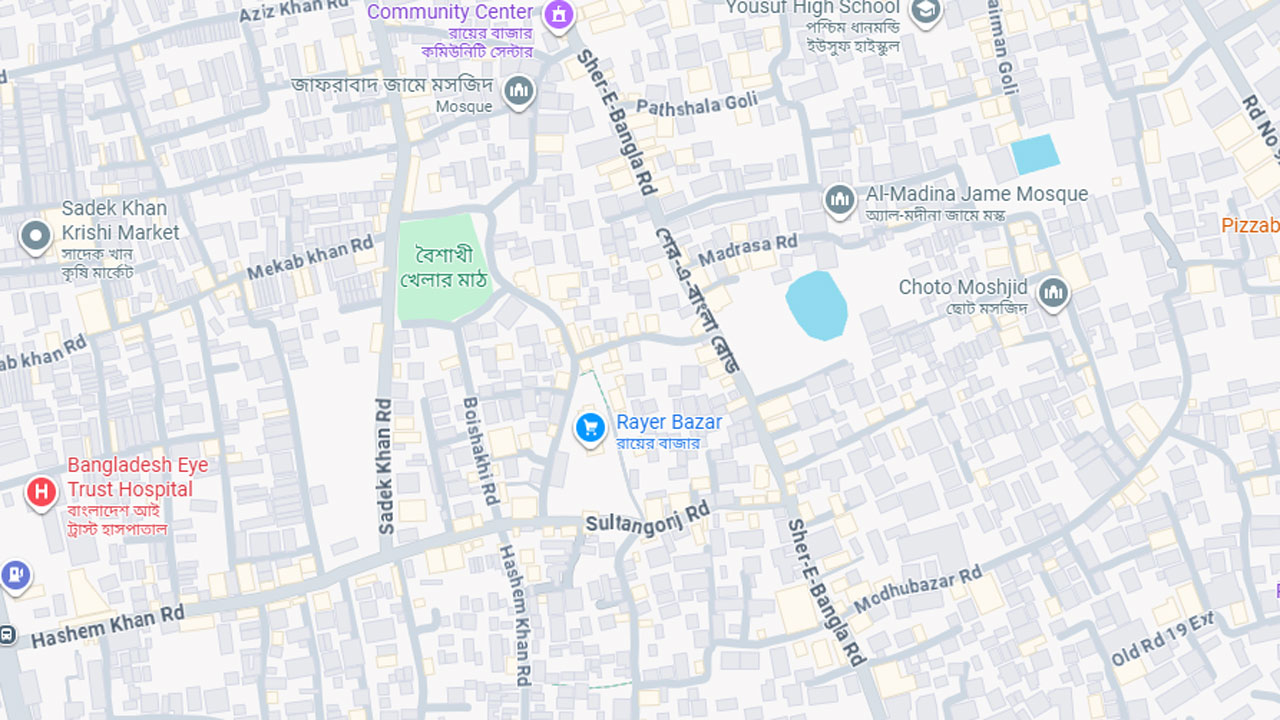This screenshot has width=1280, height=720.
Task: Click the Choto Moshjid mosque icon
Action: click(x=1053, y=293)
